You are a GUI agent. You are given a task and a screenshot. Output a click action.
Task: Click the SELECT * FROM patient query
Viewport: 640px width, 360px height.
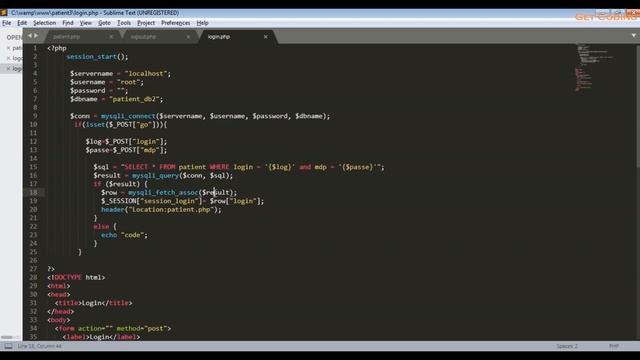coord(239,167)
